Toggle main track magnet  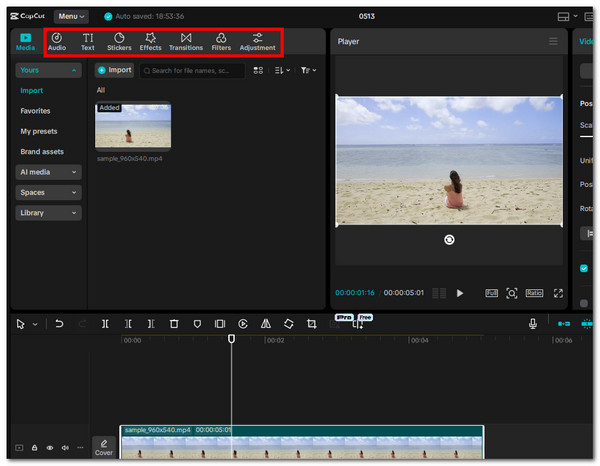click(564, 324)
